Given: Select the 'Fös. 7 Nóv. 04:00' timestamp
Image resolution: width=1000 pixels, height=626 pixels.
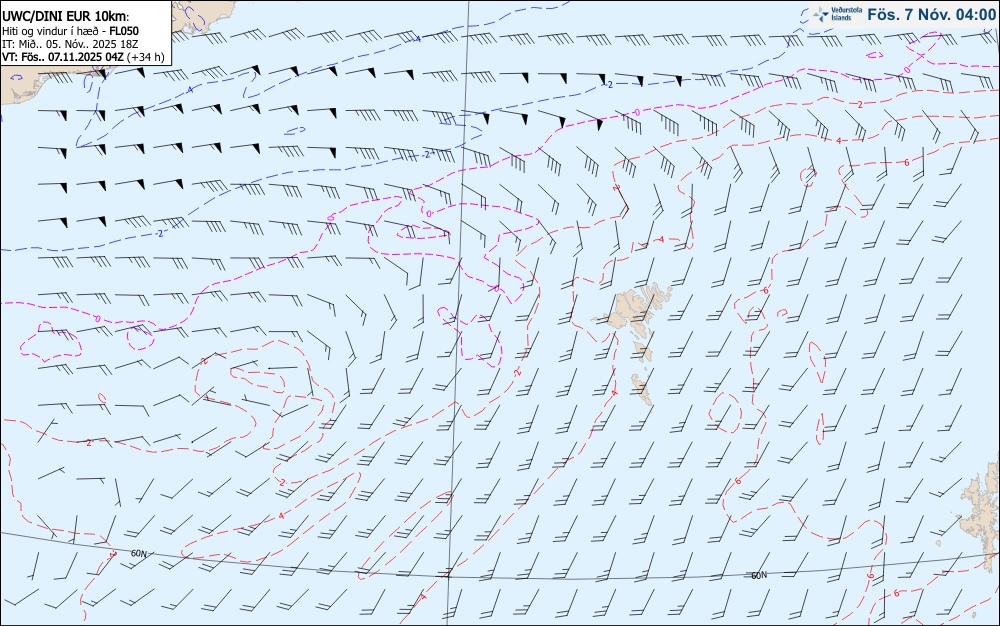Looking at the screenshot, I should click(931, 15).
